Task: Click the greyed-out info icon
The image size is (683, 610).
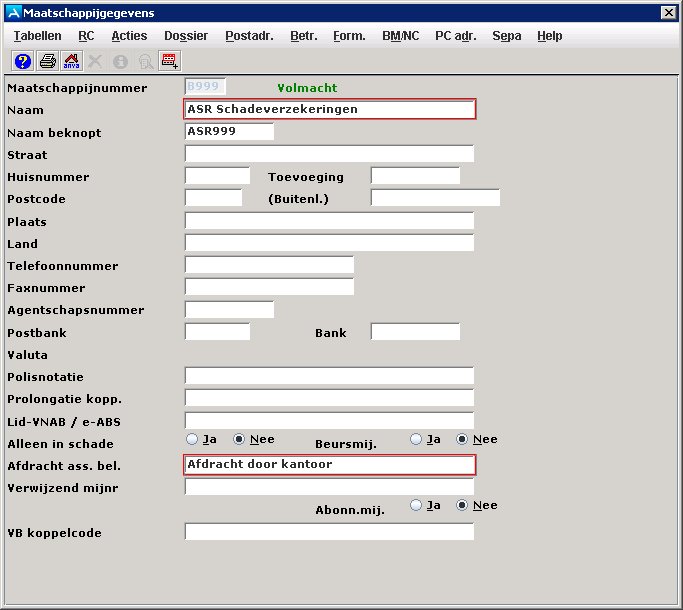Action: tap(121, 61)
